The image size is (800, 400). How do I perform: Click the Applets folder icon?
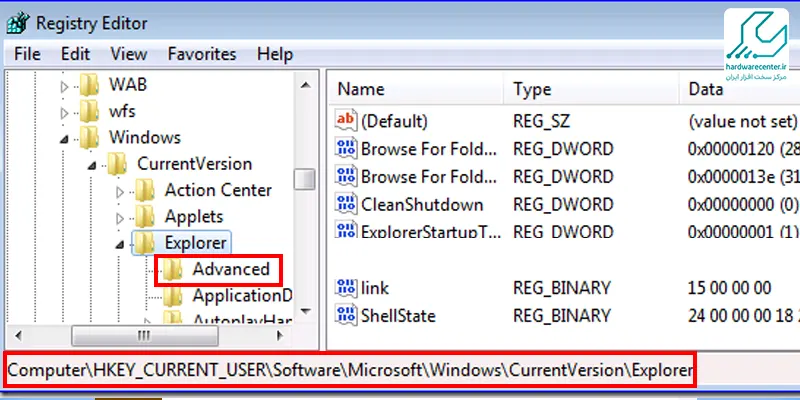click(145, 217)
